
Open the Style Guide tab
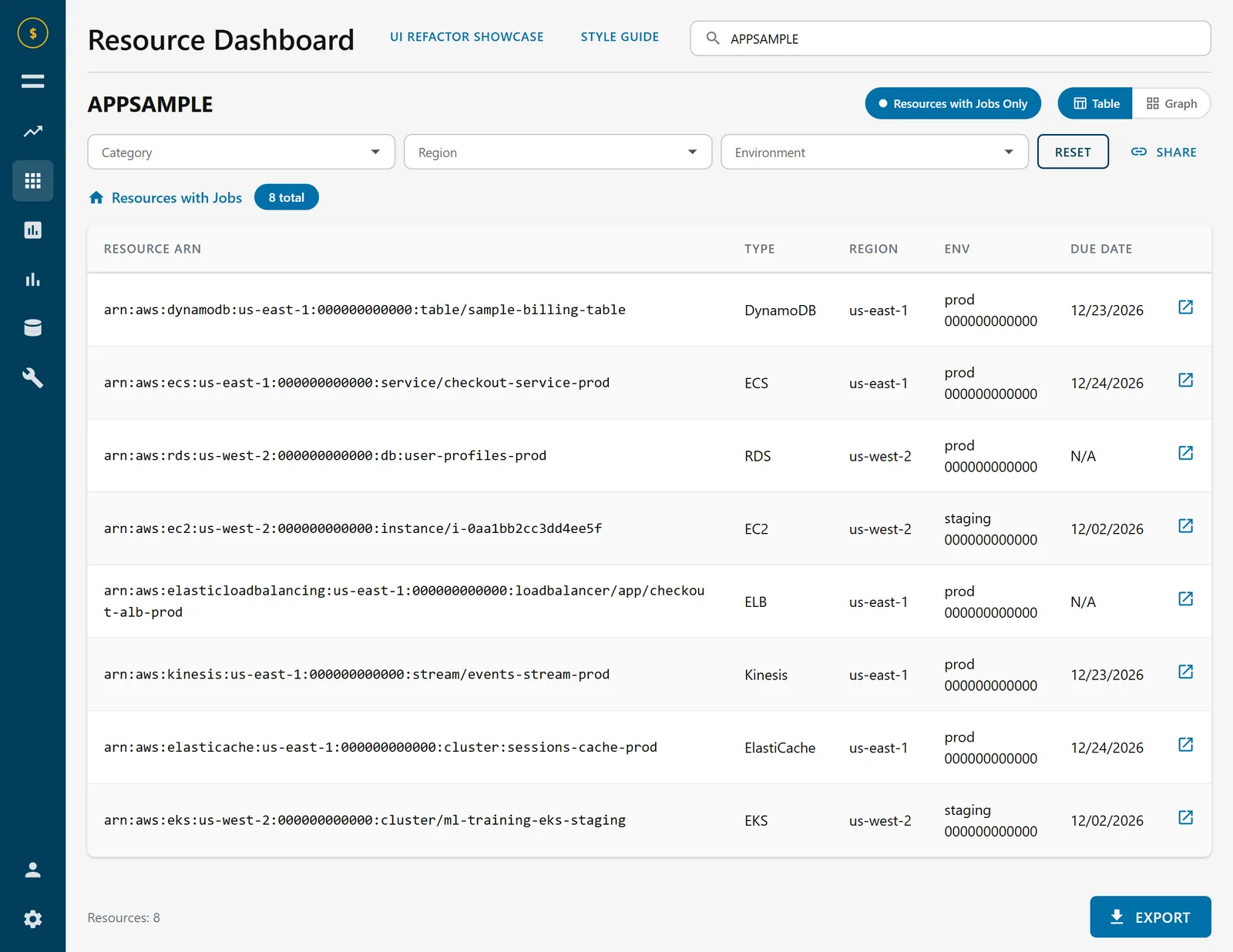coord(620,37)
